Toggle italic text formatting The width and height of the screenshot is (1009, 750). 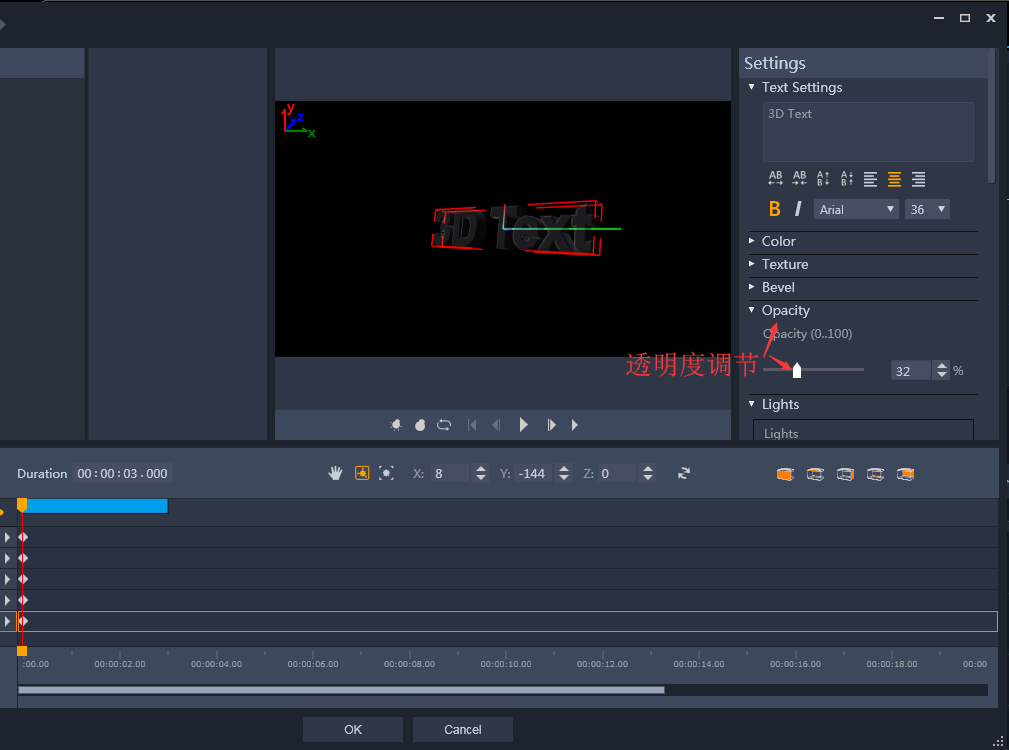tap(798, 209)
